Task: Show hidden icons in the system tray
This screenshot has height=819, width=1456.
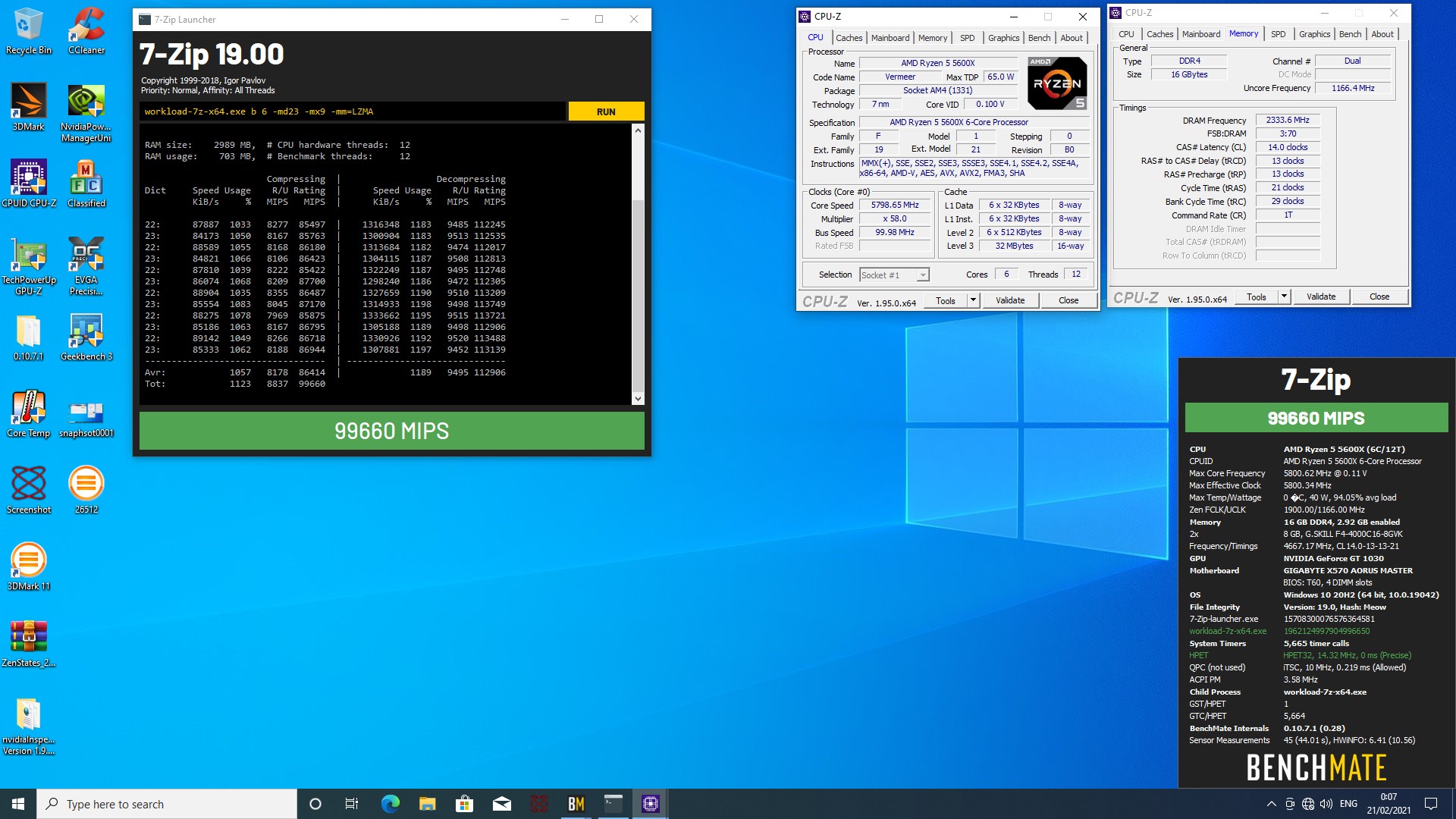Action: pyautogui.click(x=1271, y=804)
